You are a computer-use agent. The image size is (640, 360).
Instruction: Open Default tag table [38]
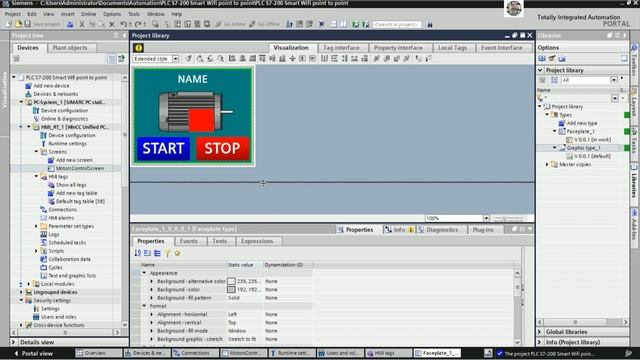(x=80, y=201)
